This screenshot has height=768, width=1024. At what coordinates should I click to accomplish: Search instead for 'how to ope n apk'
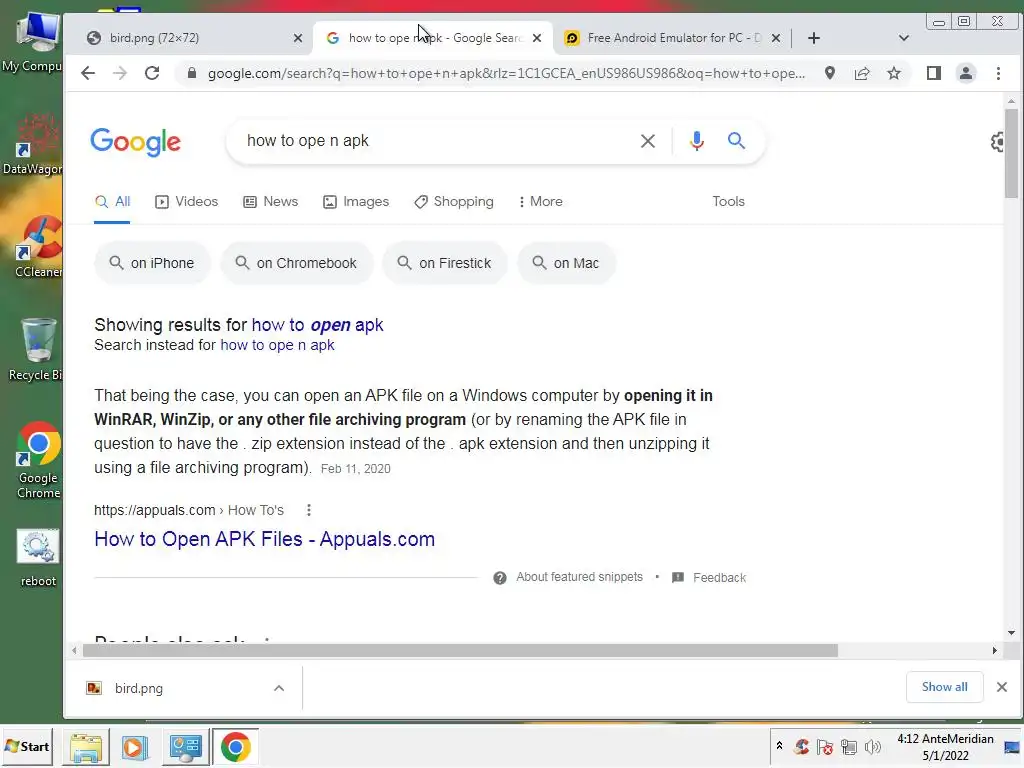[277, 345]
